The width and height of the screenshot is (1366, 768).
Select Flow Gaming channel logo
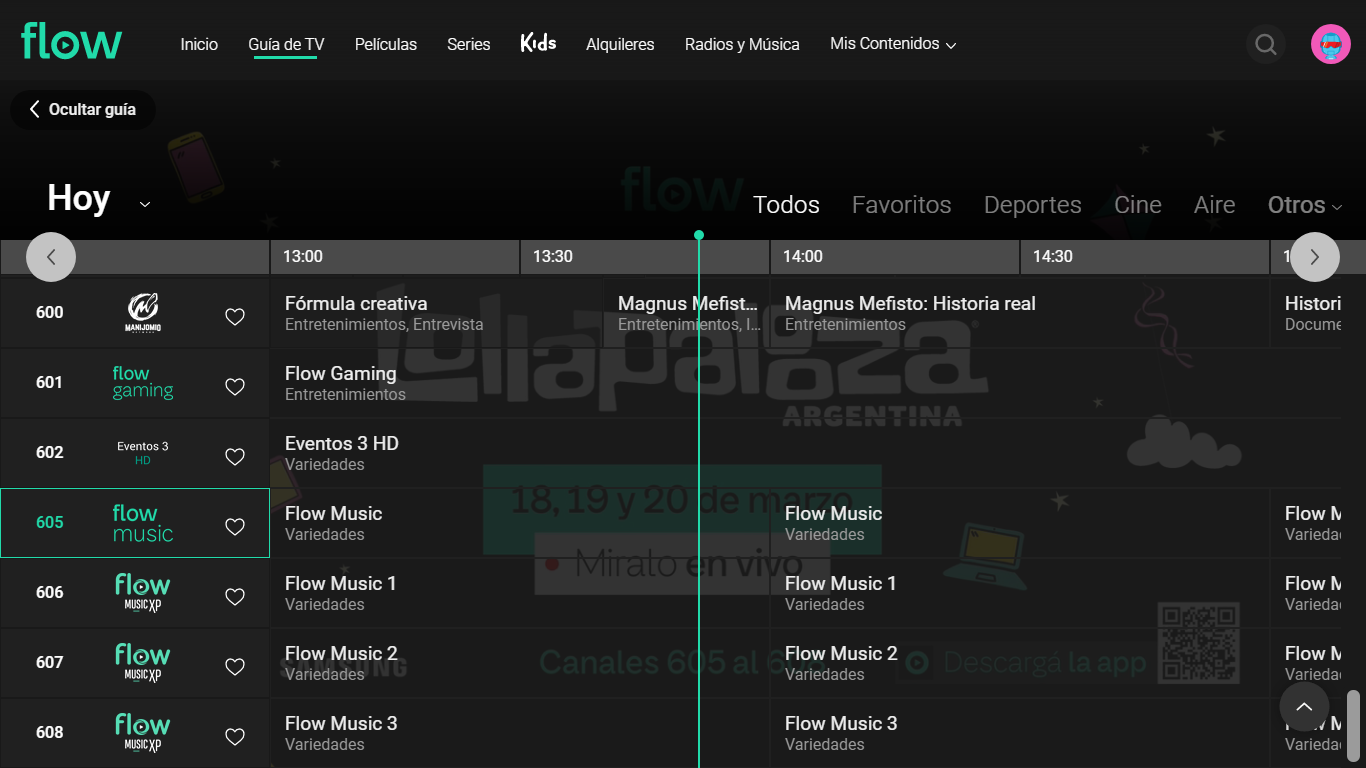click(143, 383)
